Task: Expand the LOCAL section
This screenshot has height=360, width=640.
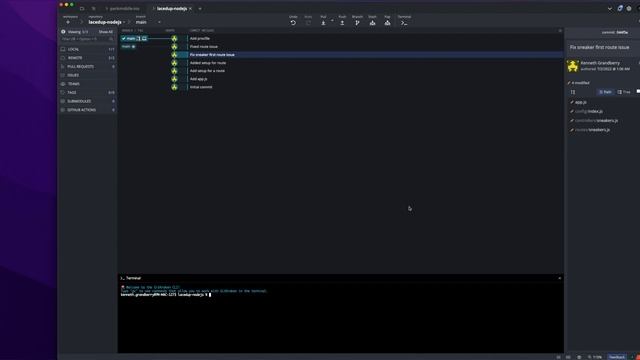Action: tap(88, 49)
